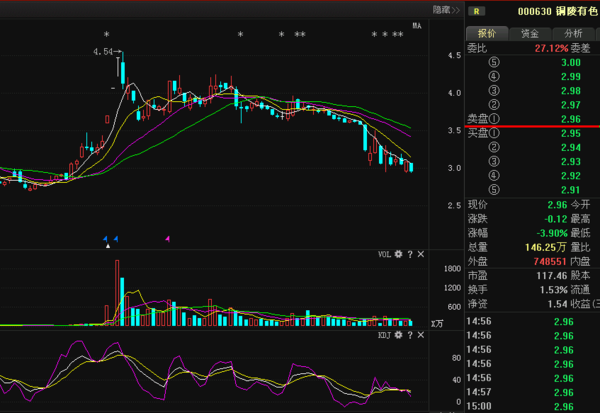Image resolution: width=600 pixels, height=413 pixels.
Task: Switch to the 报价 tab
Action: coord(487,34)
